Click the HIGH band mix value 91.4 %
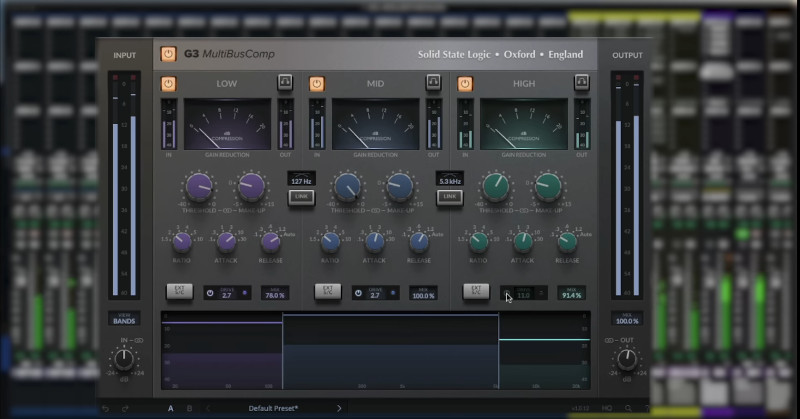 tap(571, 293)
